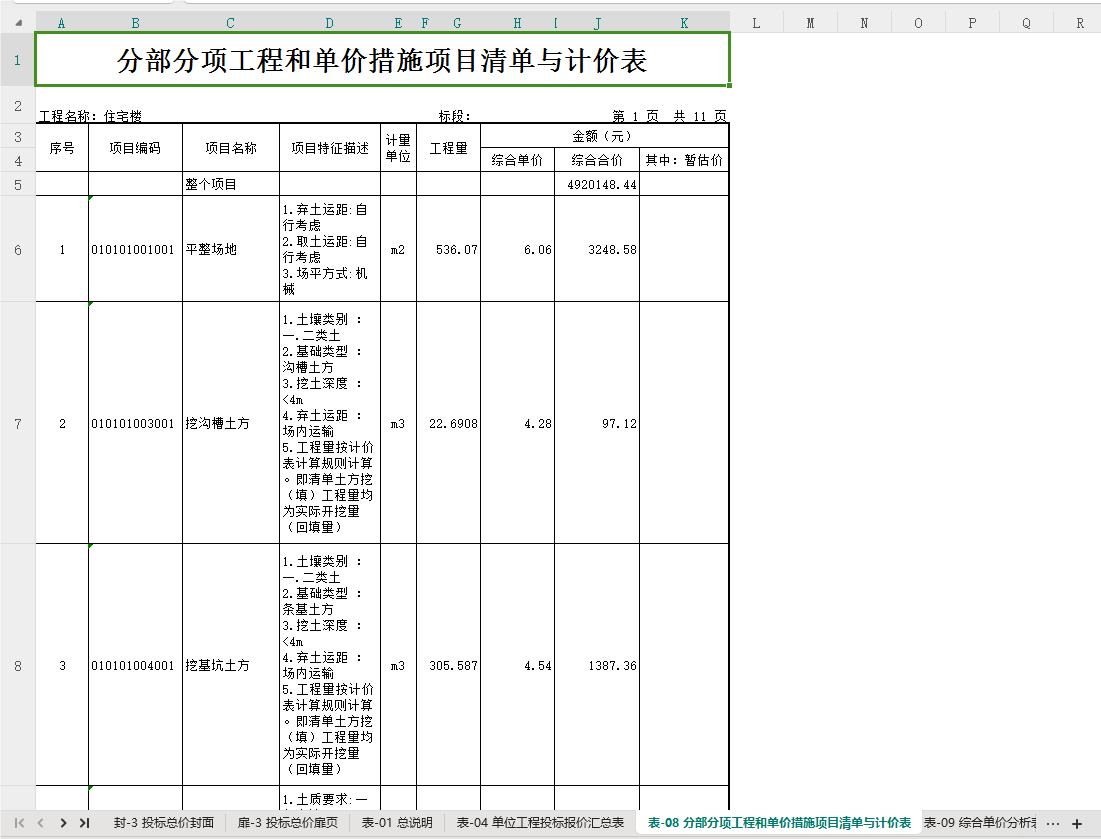Image resolution: width=1101 pixels, height=839 pixels.
Task: Select row 2 header
Action: point(18,106)
